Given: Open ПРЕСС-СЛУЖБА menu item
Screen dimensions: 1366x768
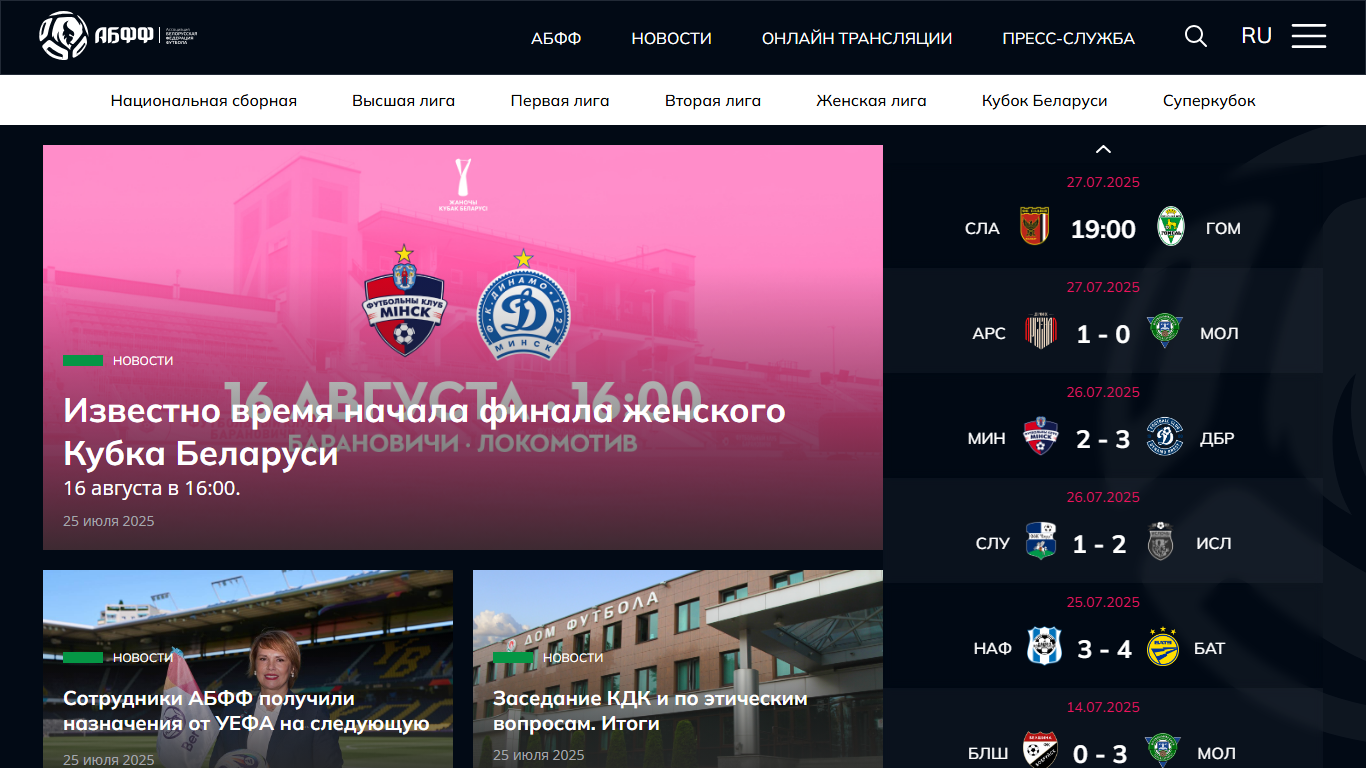Looking at the screenshot, I should pos(1069,38).
